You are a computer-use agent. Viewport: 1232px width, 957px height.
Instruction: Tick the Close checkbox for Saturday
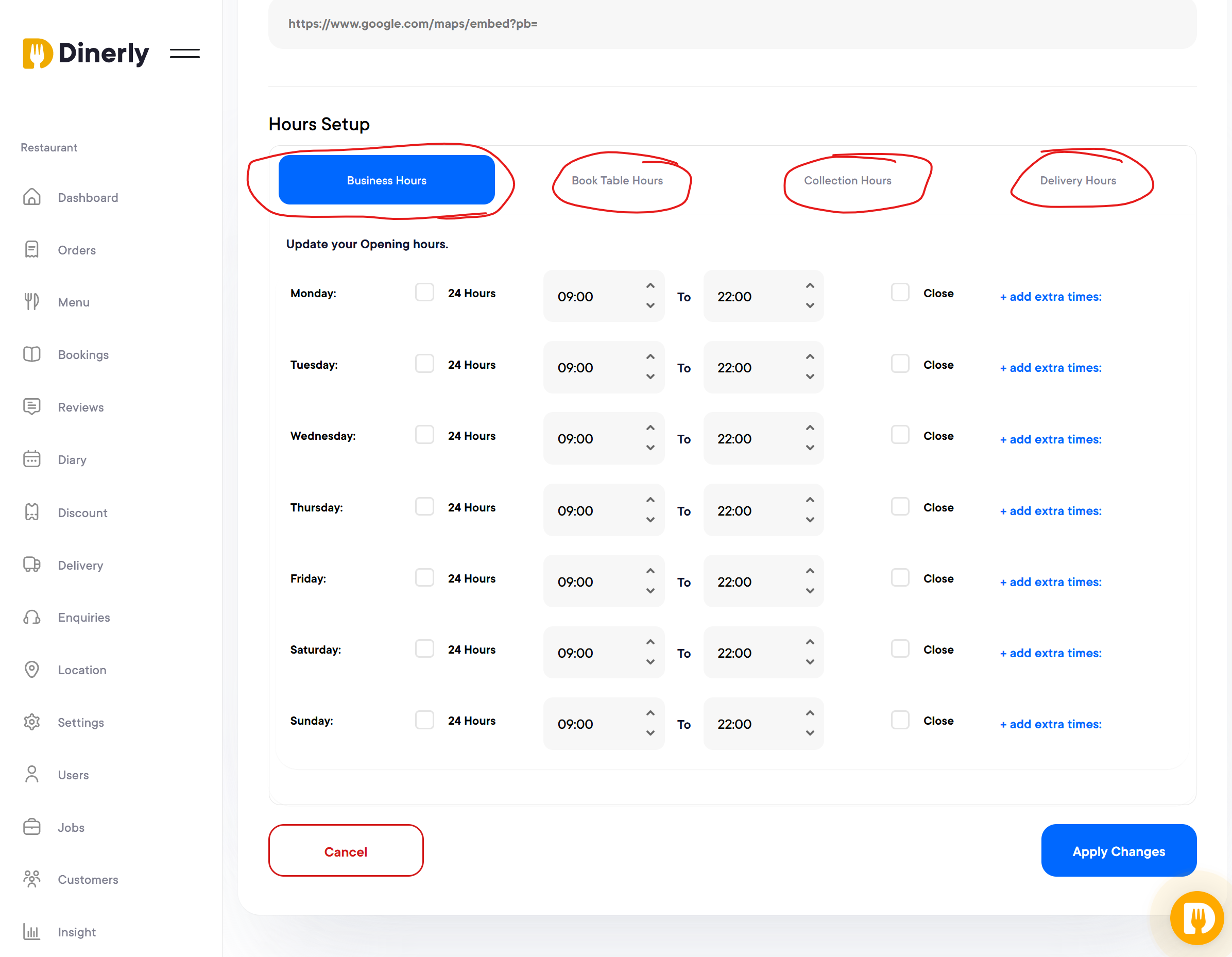(x=900, y=649)
